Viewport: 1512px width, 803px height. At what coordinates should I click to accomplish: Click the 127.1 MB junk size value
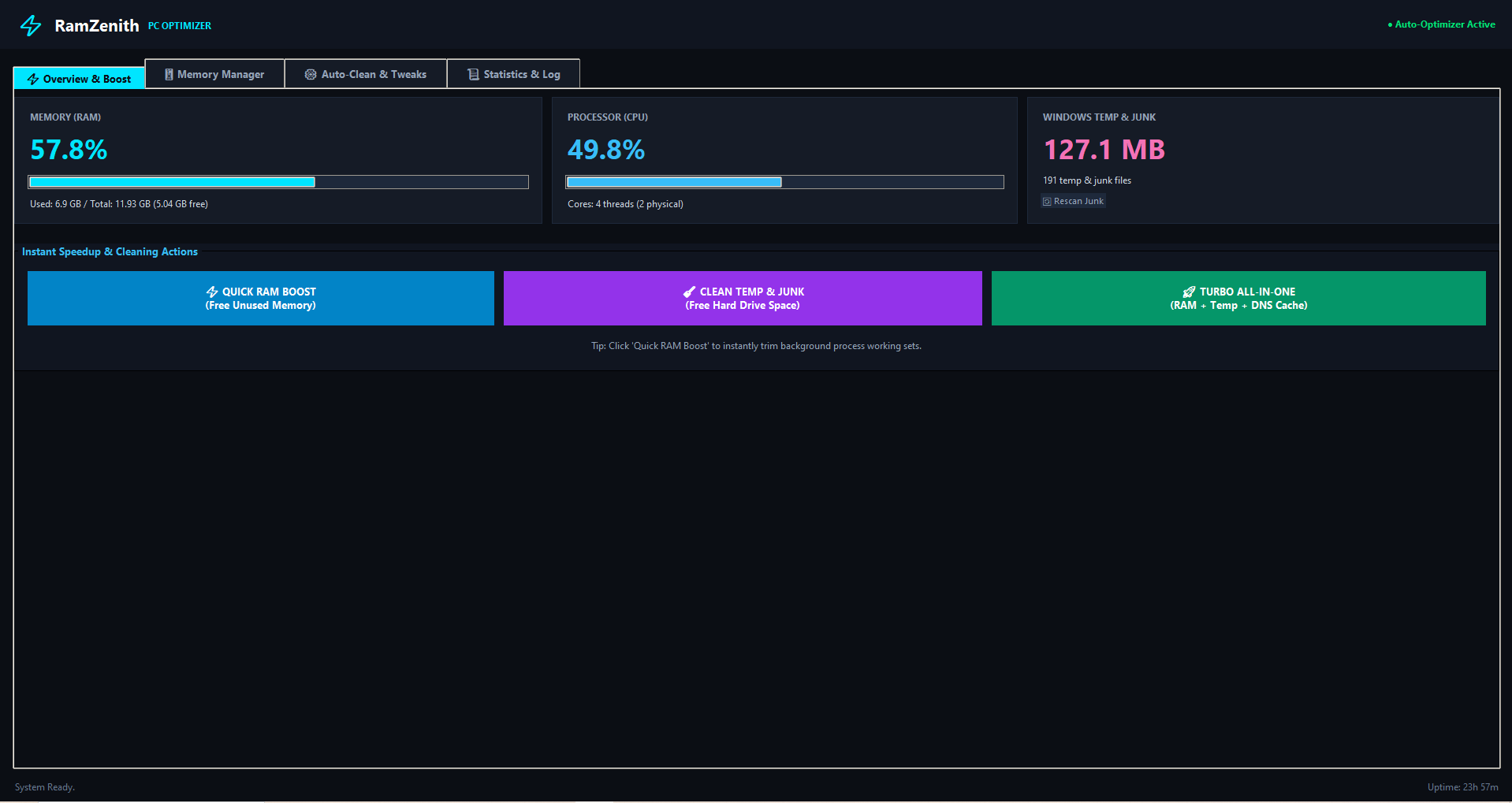click(1104, 150)
